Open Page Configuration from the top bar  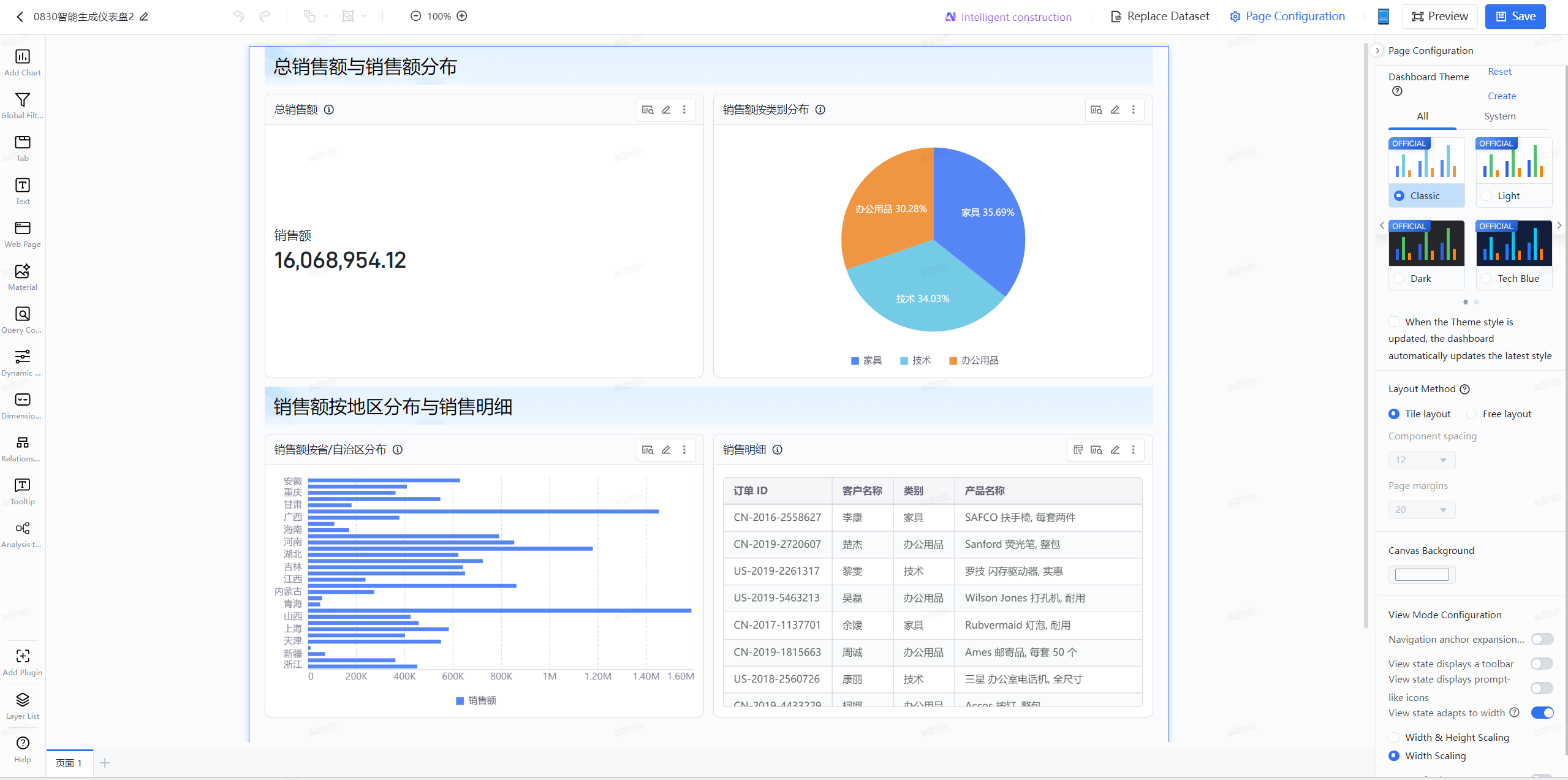1287,17
